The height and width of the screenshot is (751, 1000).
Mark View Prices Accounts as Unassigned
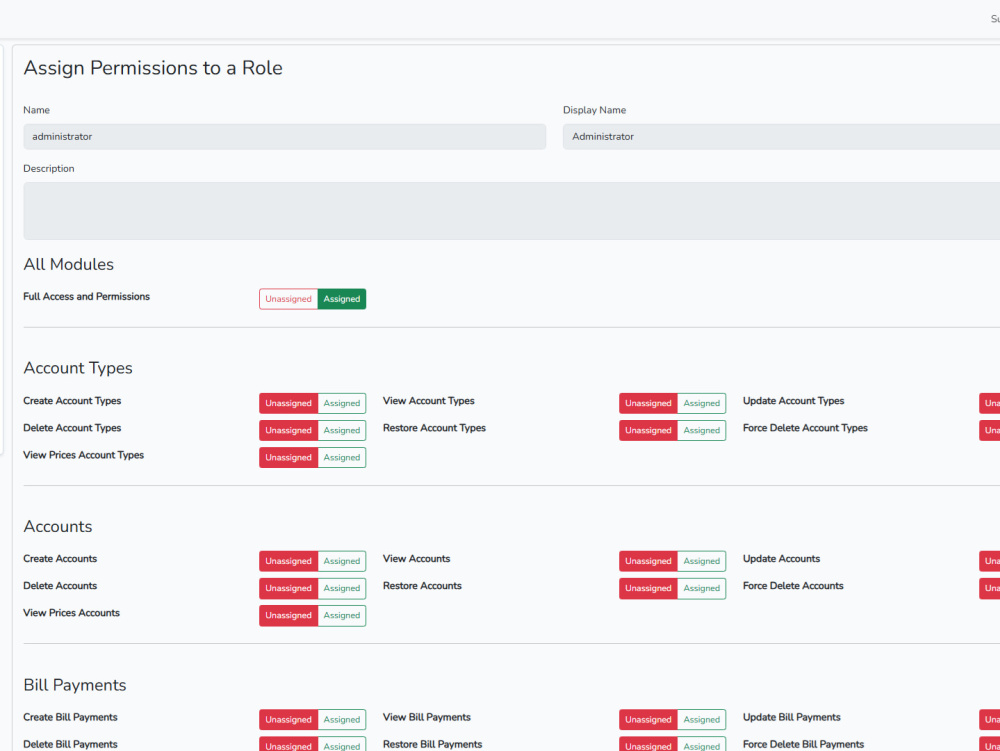[288, 616]
